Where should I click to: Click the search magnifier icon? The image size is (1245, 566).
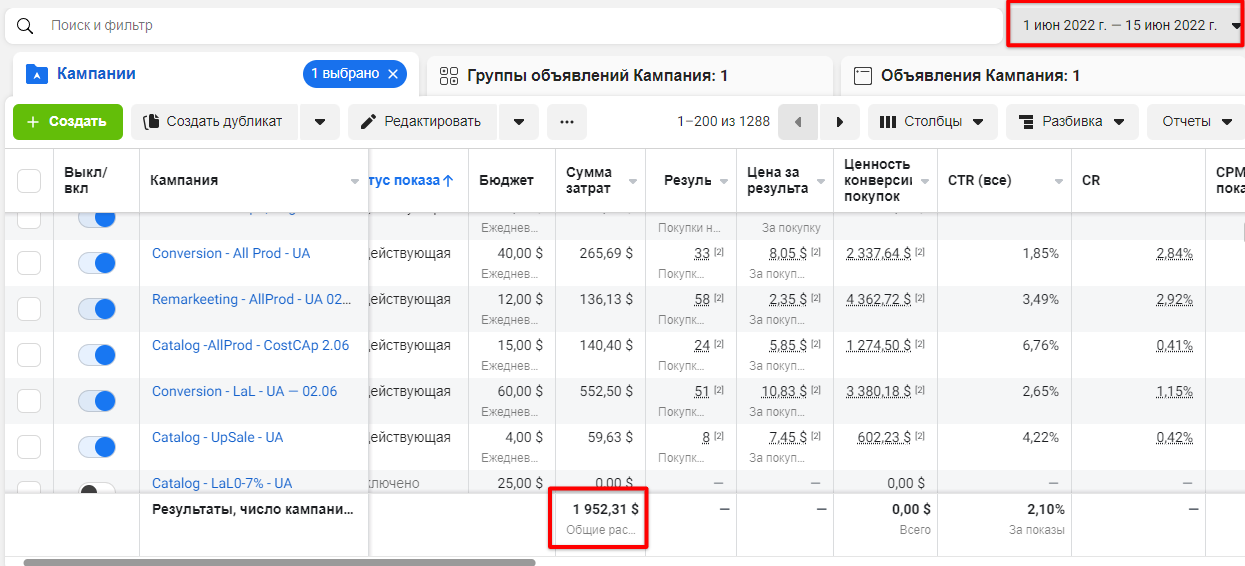pyautogui.click(x=25, y=25)
